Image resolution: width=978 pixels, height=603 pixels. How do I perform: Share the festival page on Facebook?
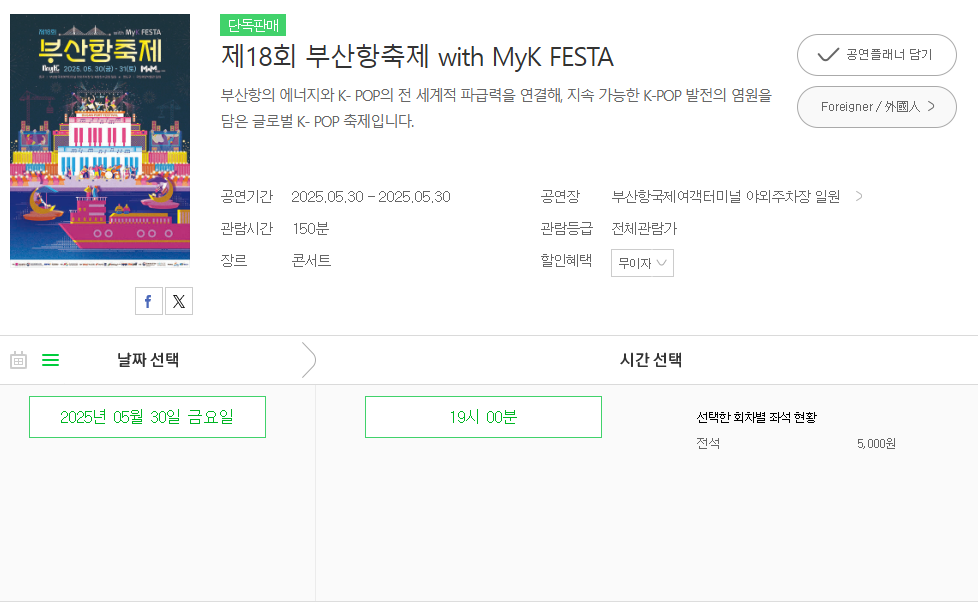pyautogui.click(x=148, y=300)
